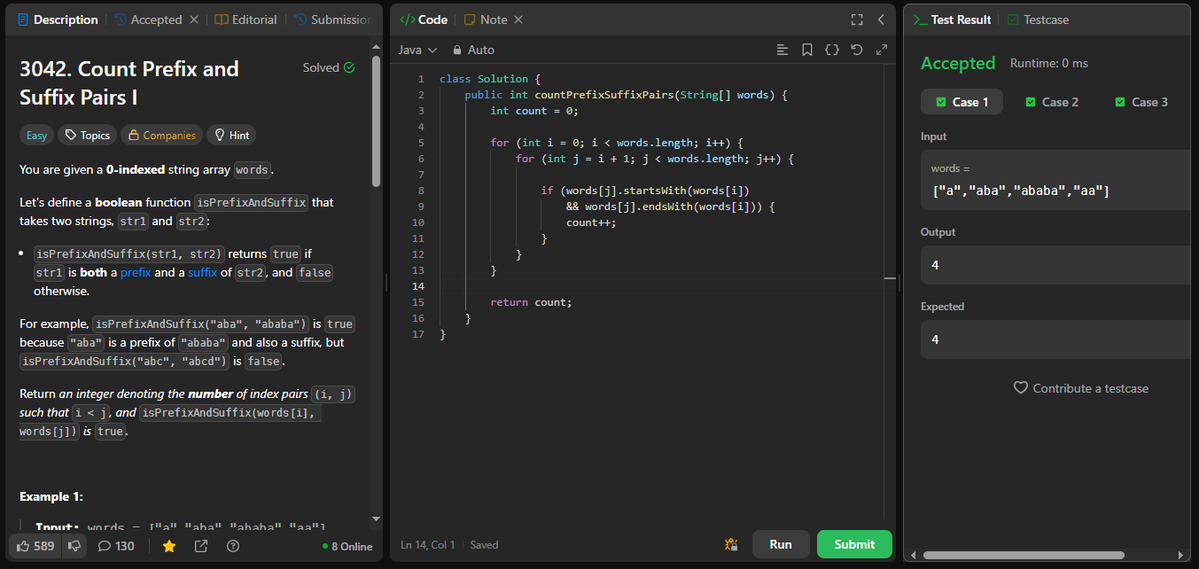Open the Submissions tab
Viewport: 1199px width, 569px height.
(x=333, y=20)
